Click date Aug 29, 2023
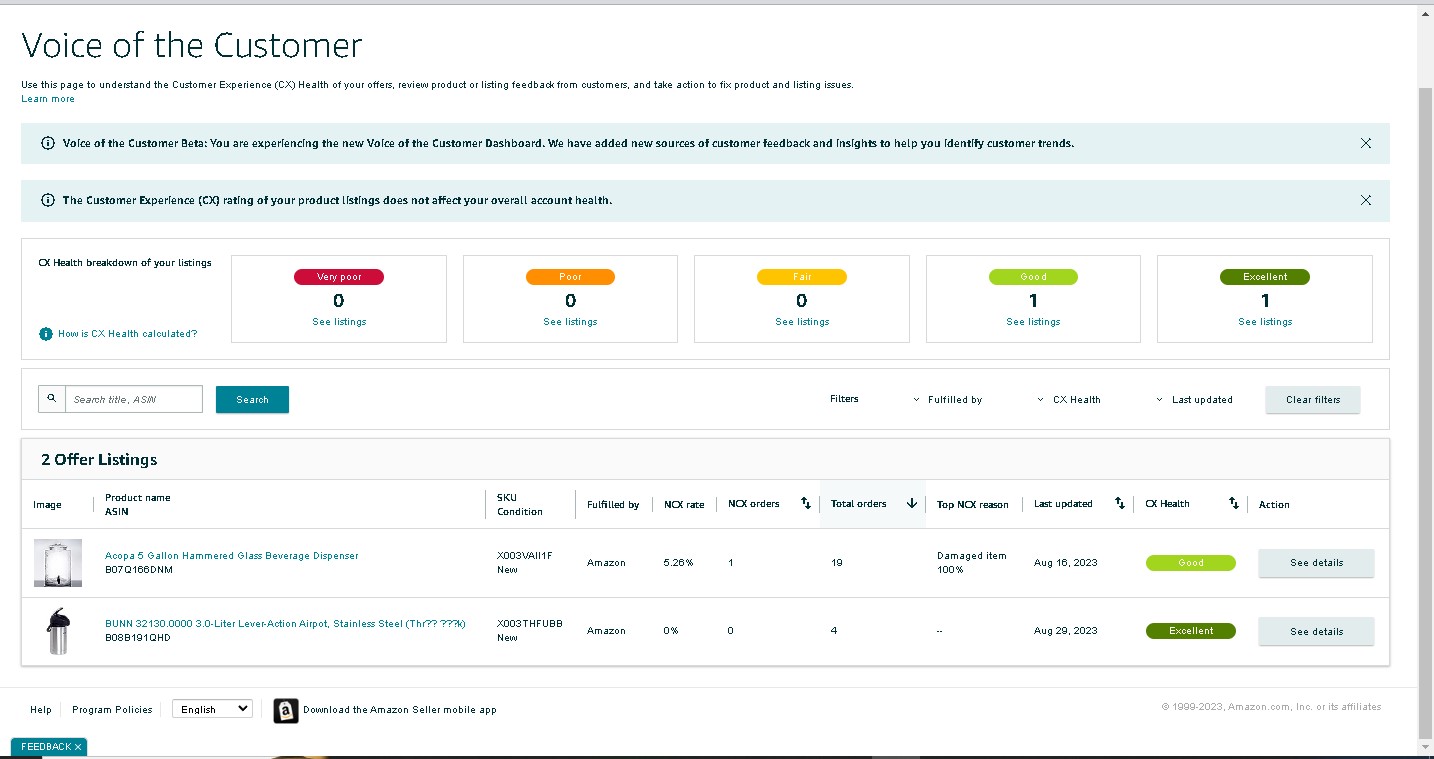 [1065, 631]
